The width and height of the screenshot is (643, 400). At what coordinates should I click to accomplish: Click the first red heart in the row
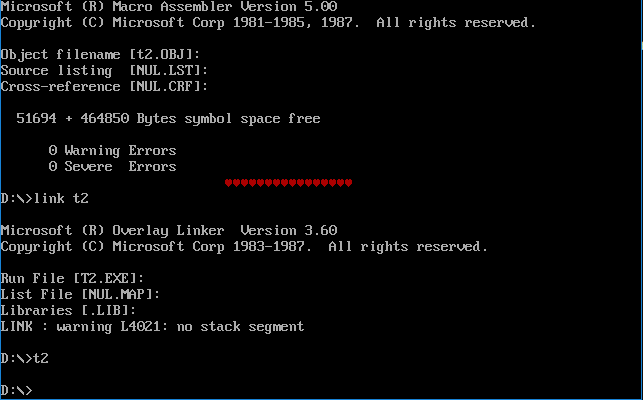[x=229, y=183]
